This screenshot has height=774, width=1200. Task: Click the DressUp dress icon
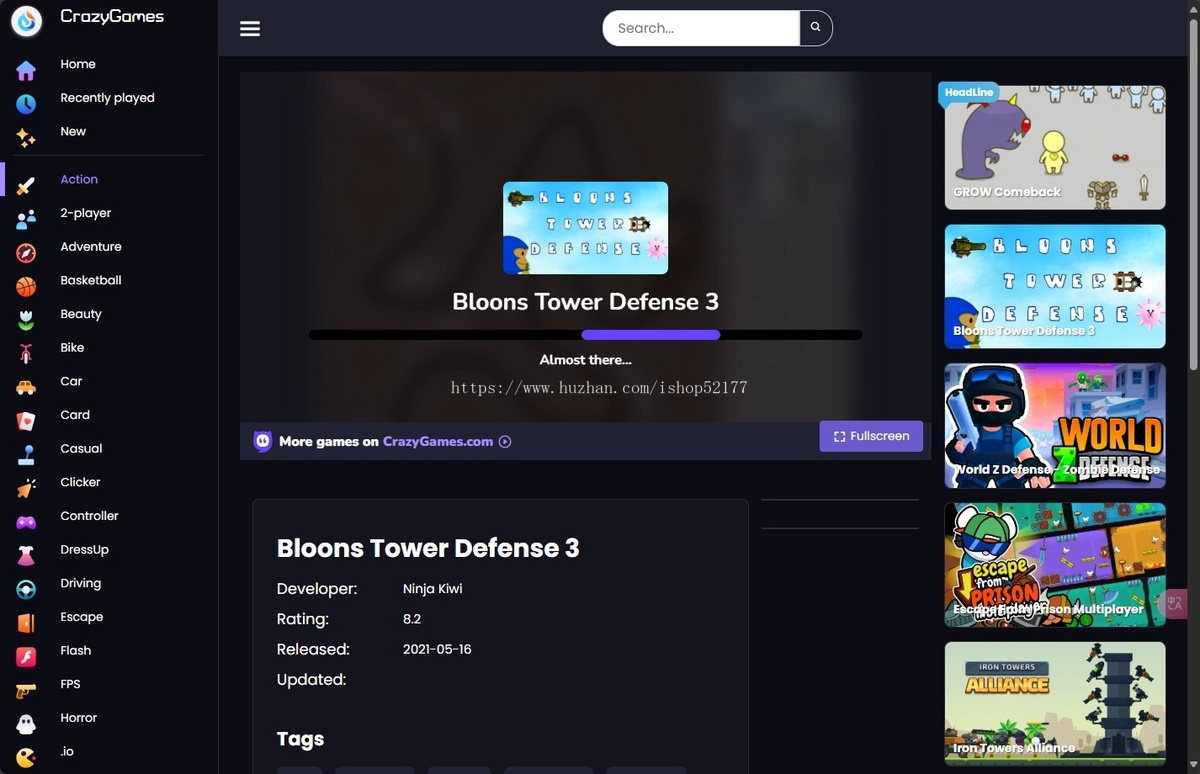pyautogui.click(x=26, y=556)
